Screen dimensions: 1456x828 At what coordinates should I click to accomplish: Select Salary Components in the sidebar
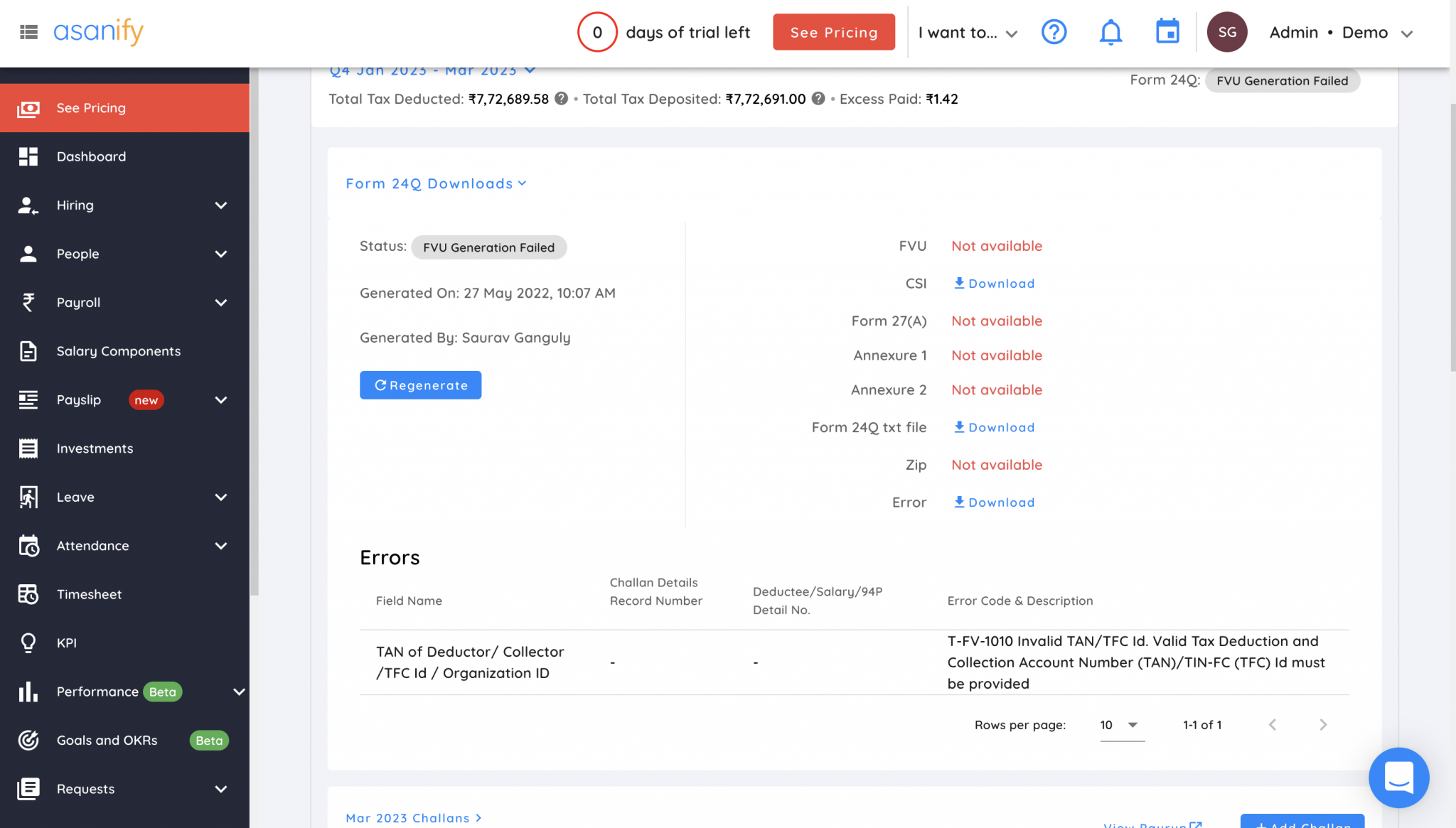point(117,351)
